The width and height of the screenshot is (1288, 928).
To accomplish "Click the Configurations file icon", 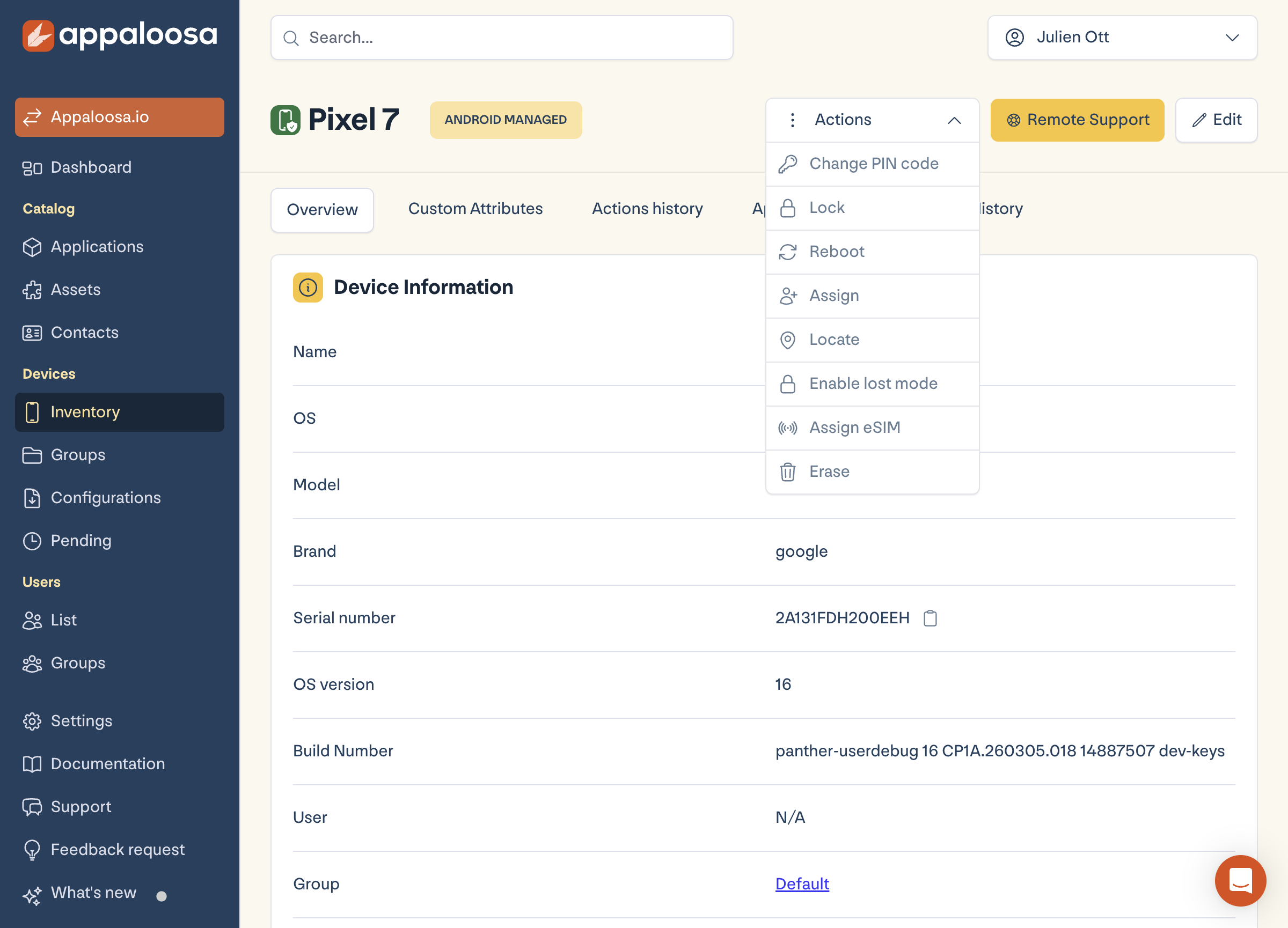I will [32, 498].
